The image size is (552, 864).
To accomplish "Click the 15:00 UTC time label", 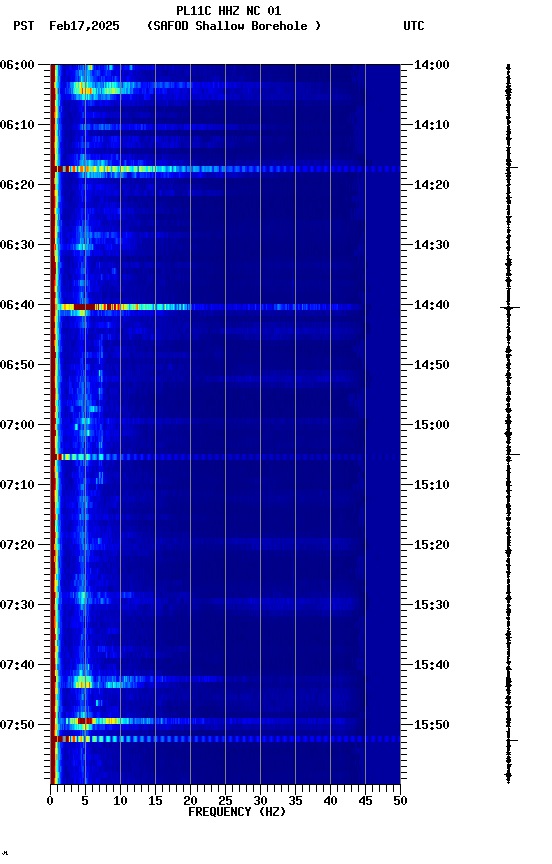I will coord(432,425).
